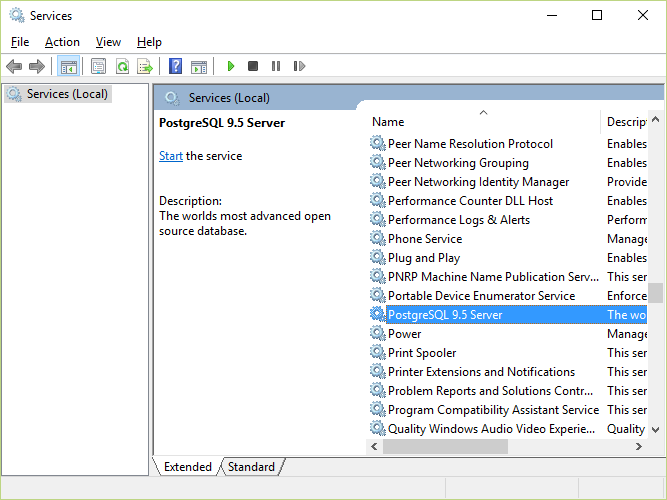Select Problem Reports and Solutions service
Image resolution: width=667 pixels, height=500 pixels.
[508, 390]
